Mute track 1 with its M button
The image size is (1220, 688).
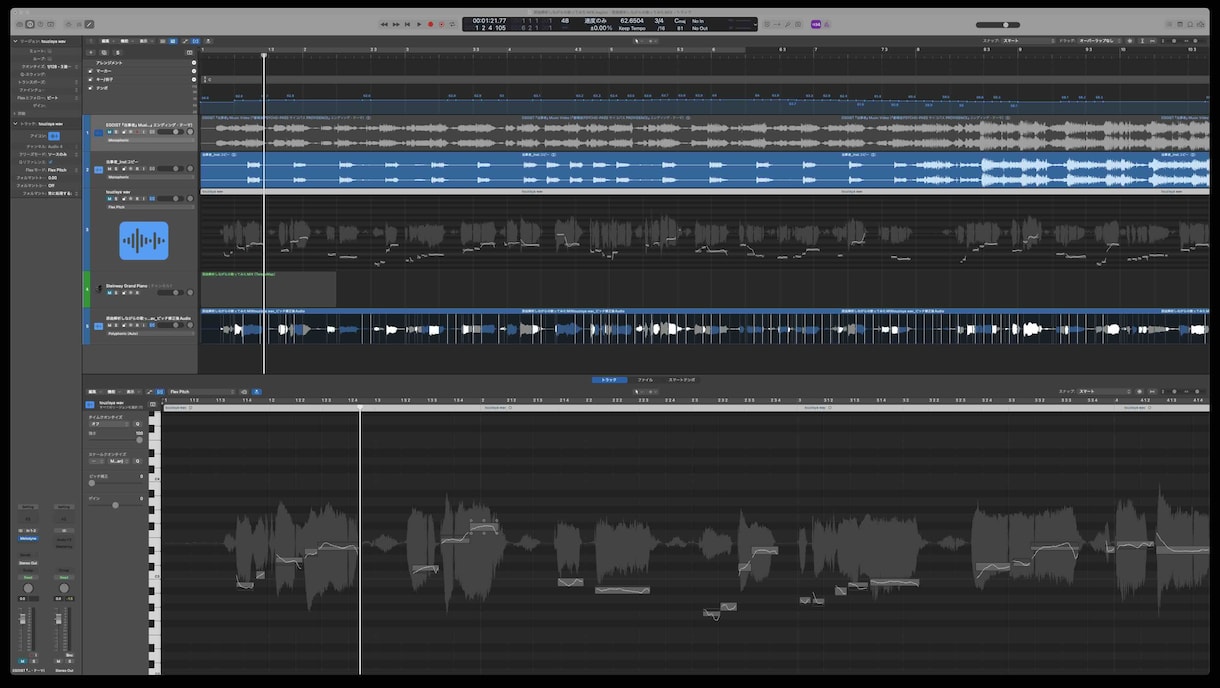coord(110,132)
